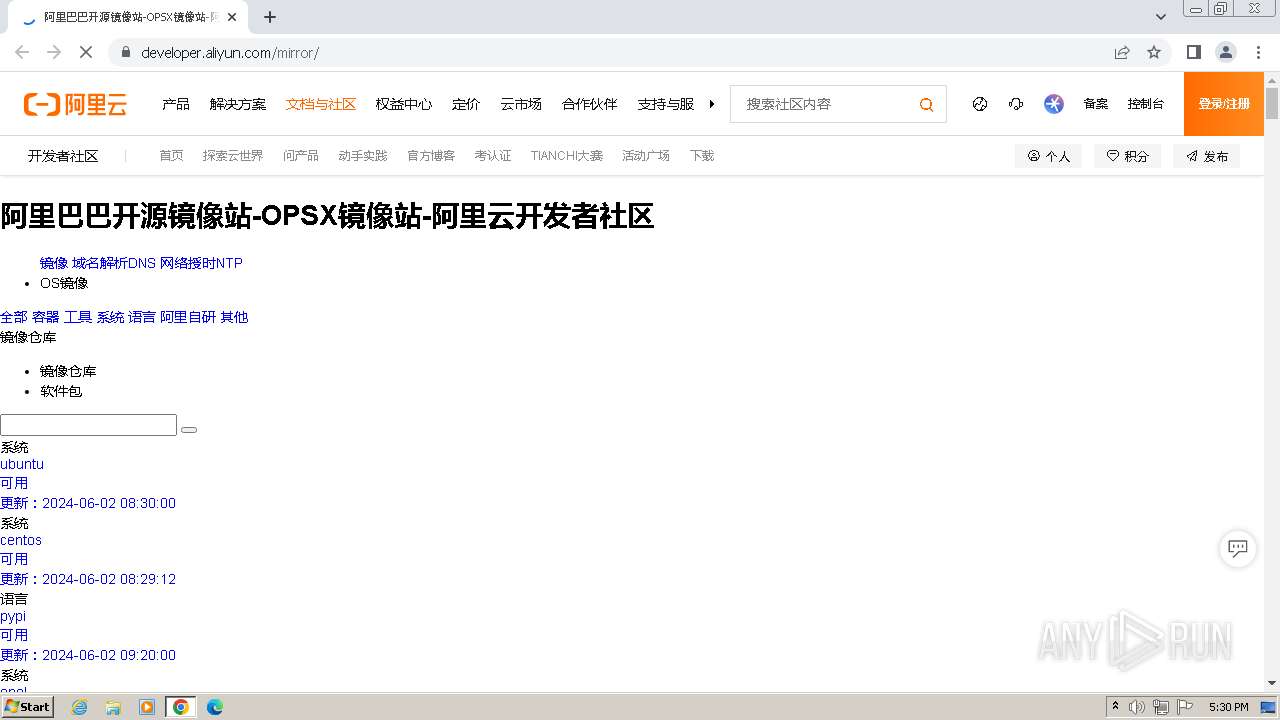Filter mirrors by 容器
The image size is (1280, 720).
(x=46, y=317)
